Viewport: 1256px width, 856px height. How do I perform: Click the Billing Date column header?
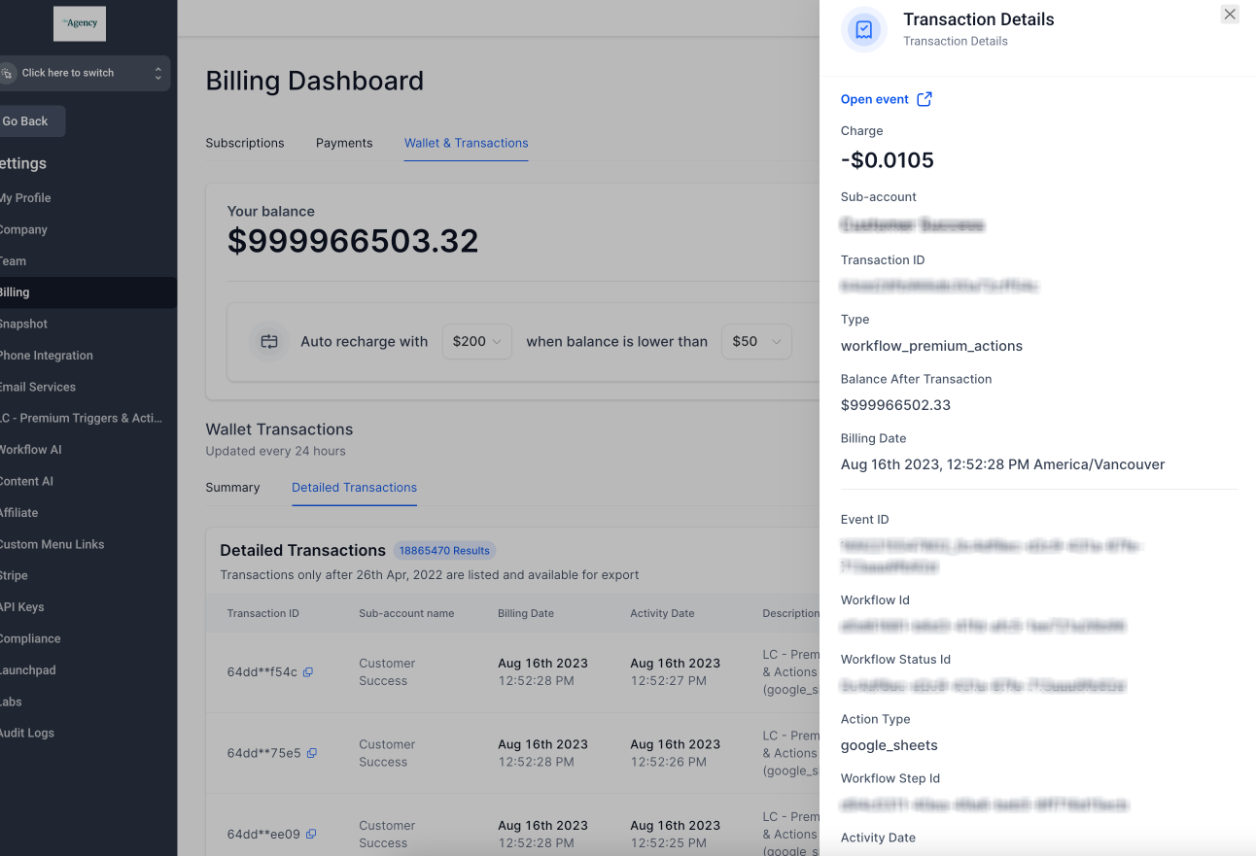[526, 613]
